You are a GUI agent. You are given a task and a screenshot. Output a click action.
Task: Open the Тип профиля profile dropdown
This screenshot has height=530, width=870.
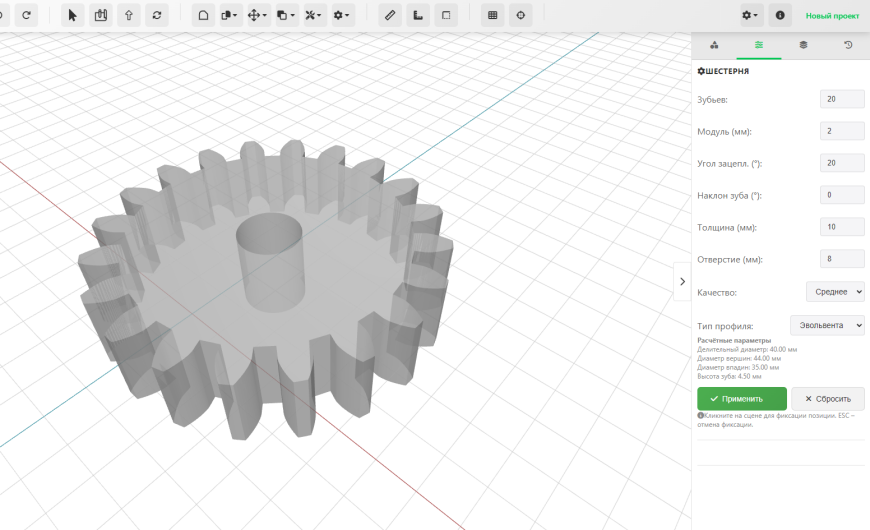827,325
